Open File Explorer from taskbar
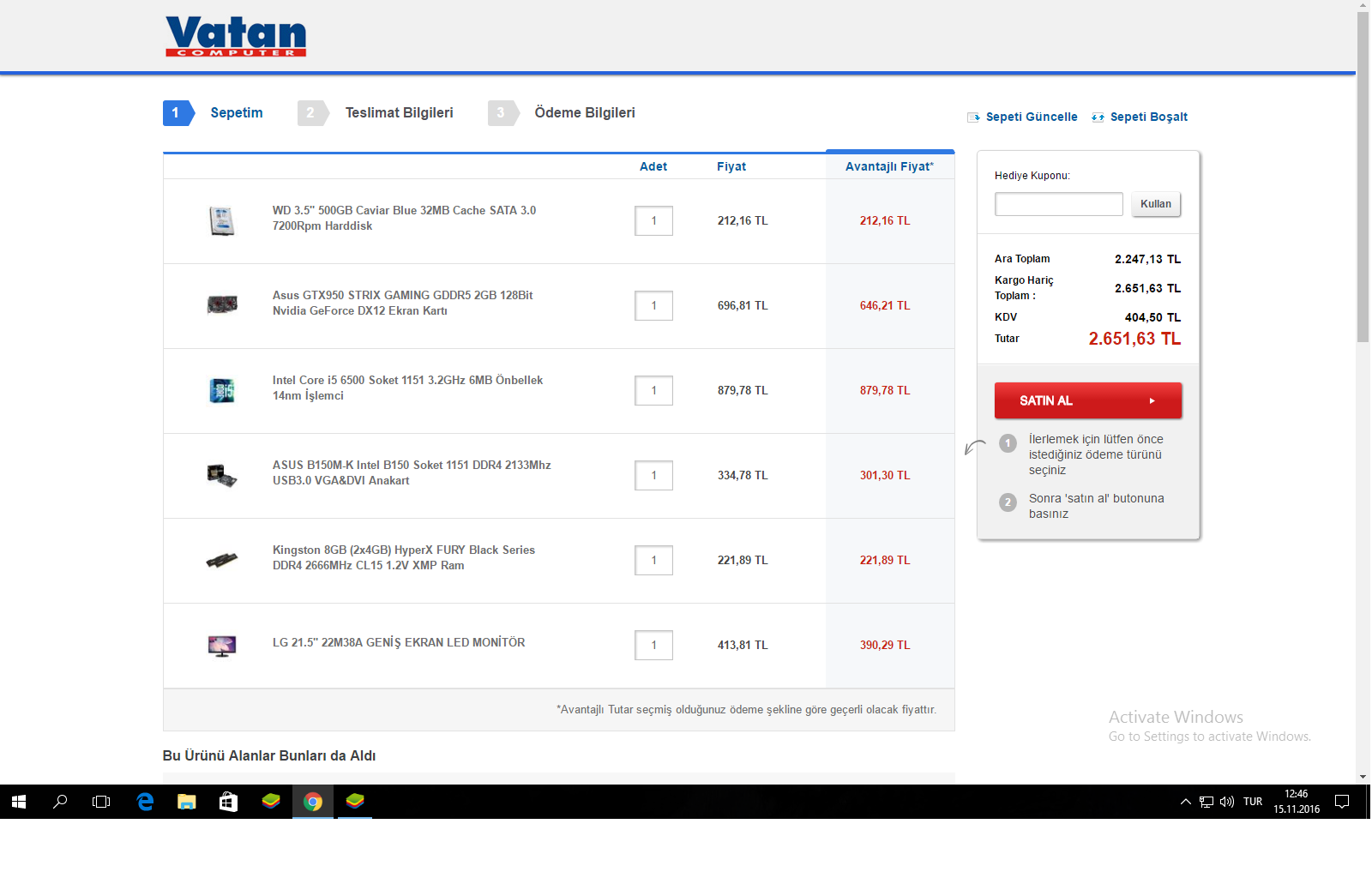Image resolution: width=1372 pixels, height=878 pixels. [x=186, y=802]
